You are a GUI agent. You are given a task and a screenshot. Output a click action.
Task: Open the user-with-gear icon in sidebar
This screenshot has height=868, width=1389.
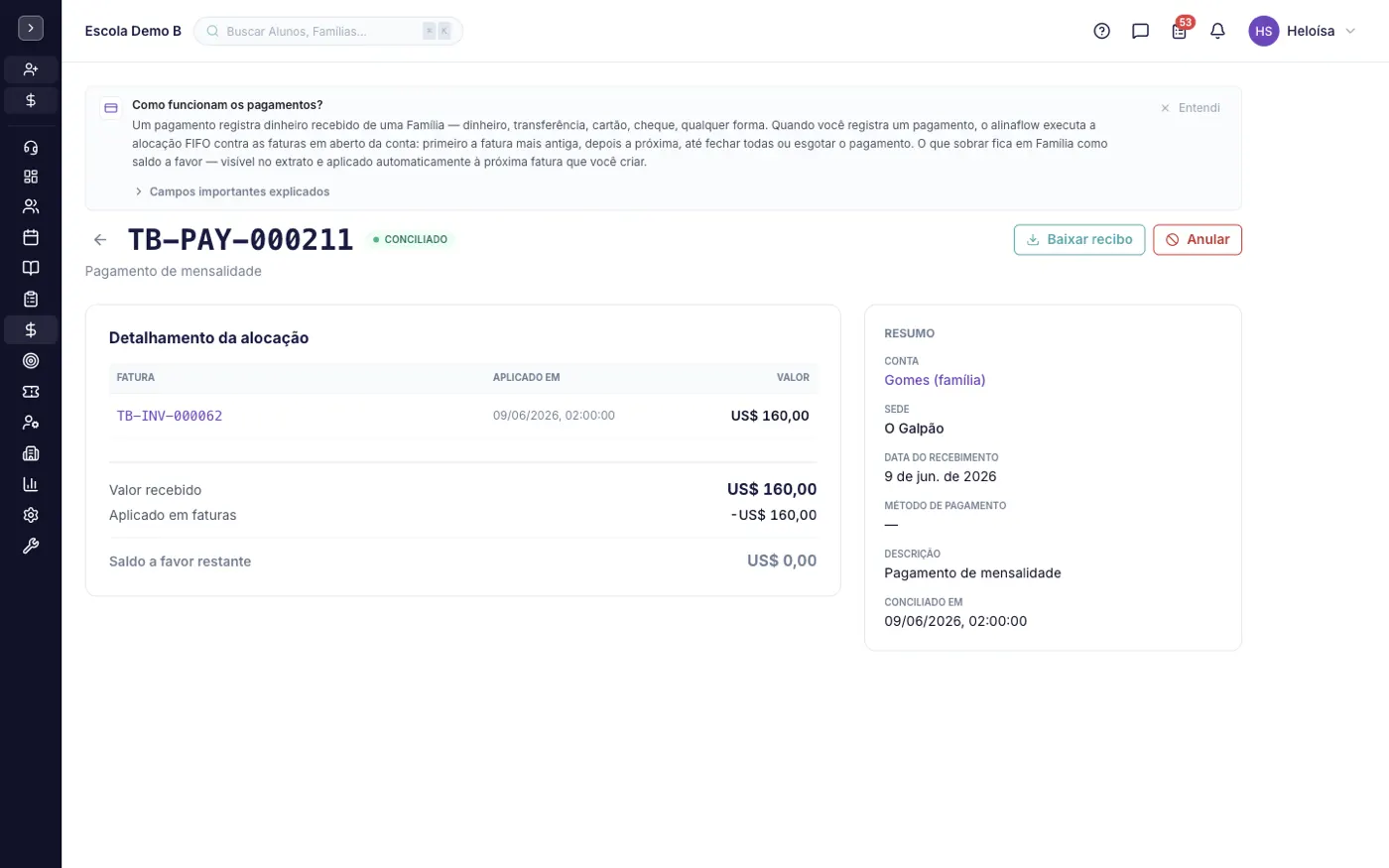tap(31, 423)
